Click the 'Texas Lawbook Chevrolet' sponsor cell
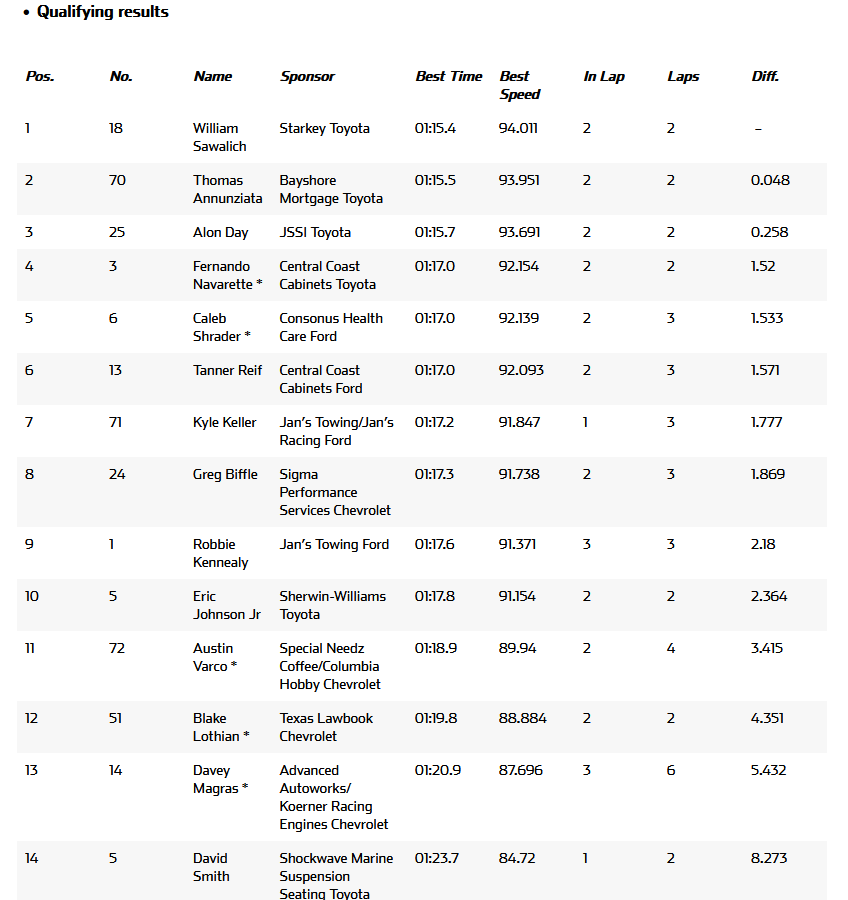The image size is (848, 900). click(x=326, y=727)
